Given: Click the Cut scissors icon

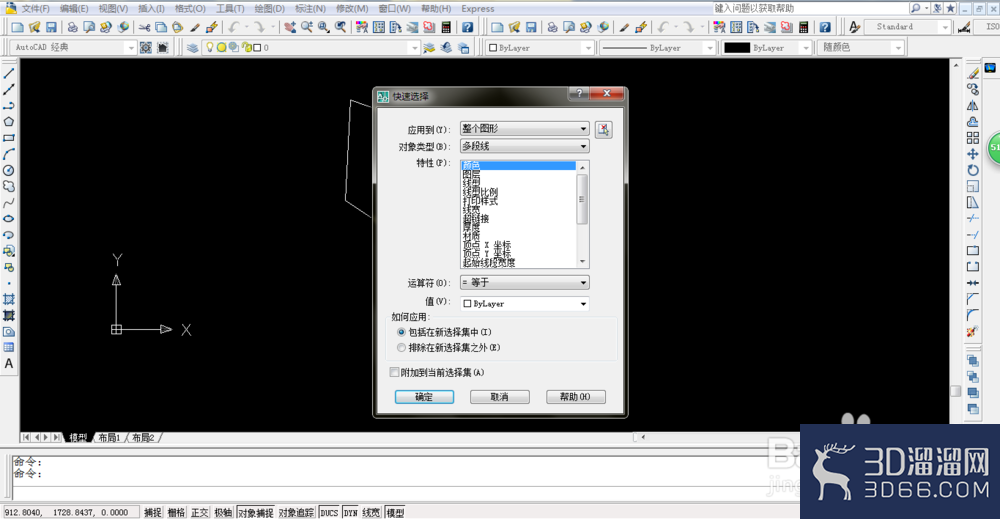Looking at the screenshot, I should pos(145,27).
